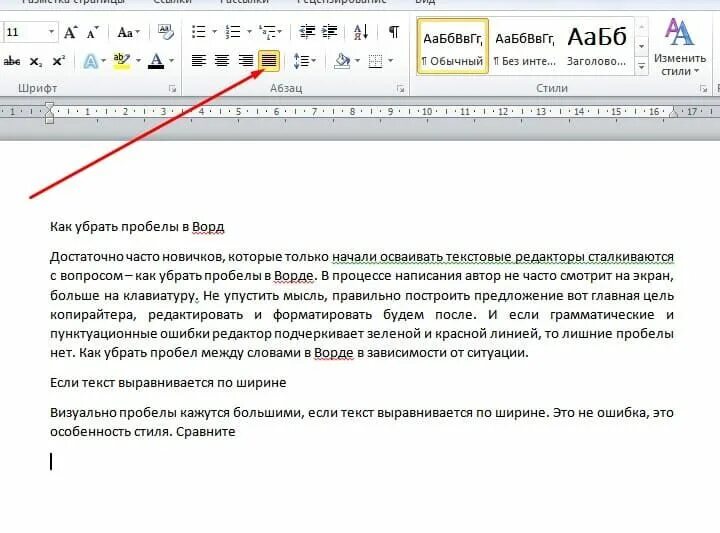Align text right
720x533 pixels.
tap(246, 61)
